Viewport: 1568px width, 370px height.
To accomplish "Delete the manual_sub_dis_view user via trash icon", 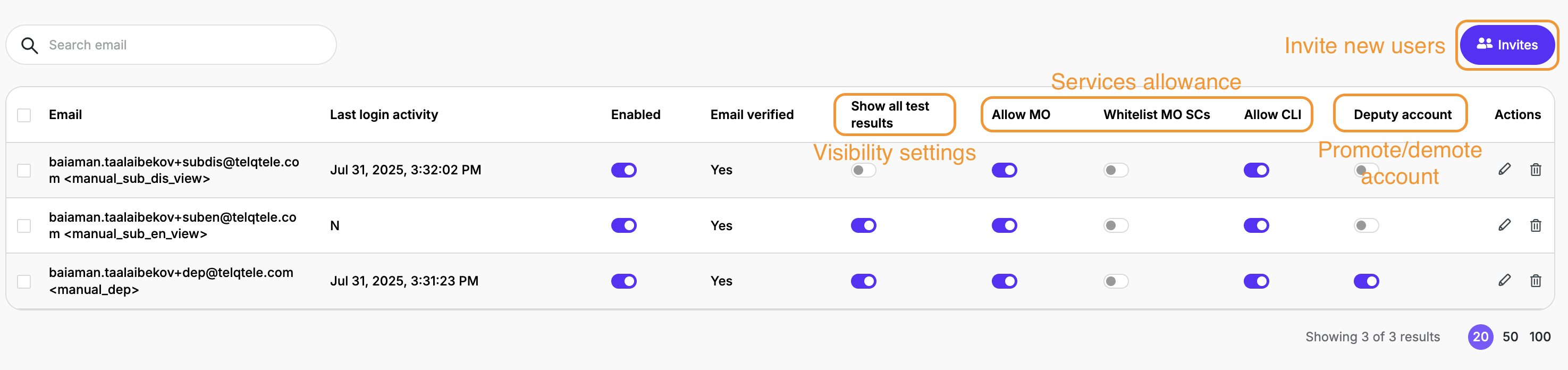I will click(x=1535, y=170).
